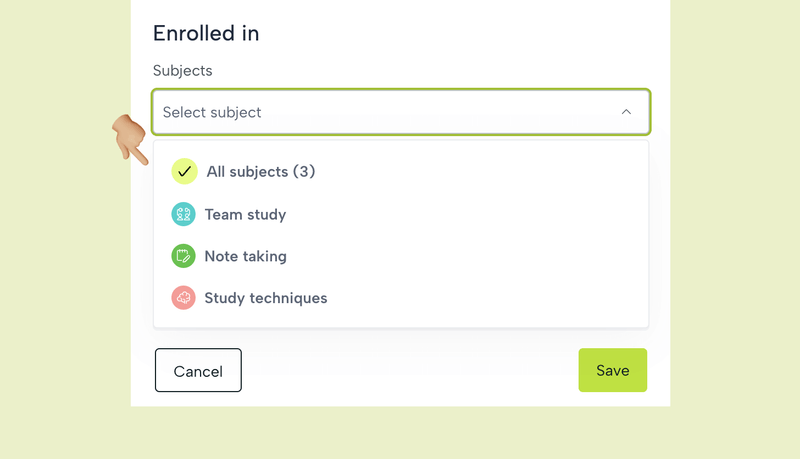
Task: Click the teal Team study icon
Action: coord(183,214)
